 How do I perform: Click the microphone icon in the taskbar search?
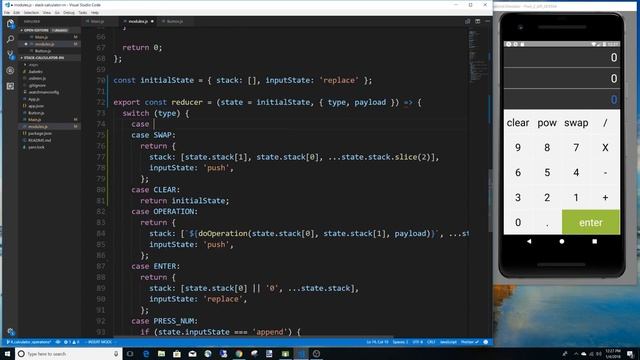click(x=116, y=353)
